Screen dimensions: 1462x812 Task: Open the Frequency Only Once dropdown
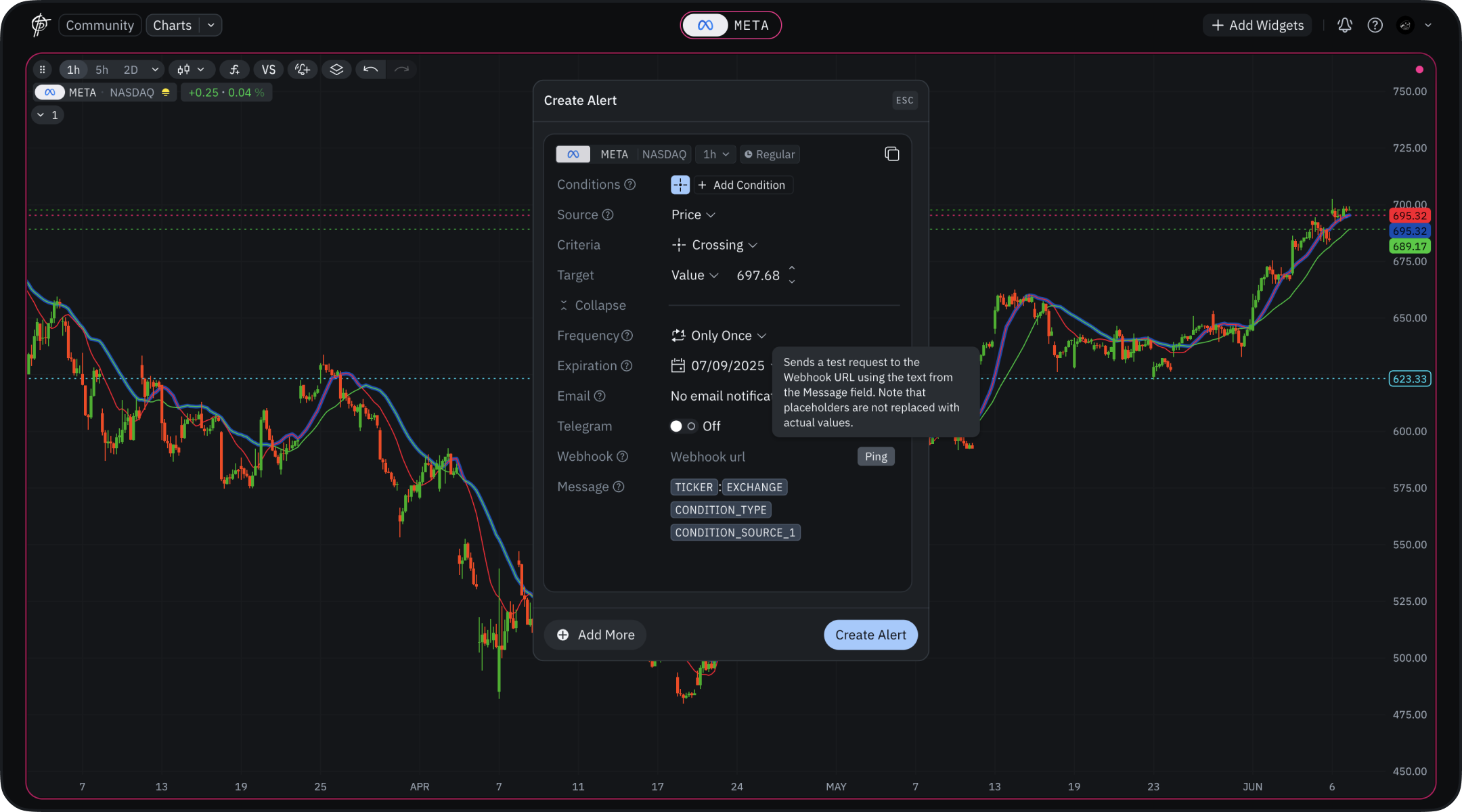[719, 336]
